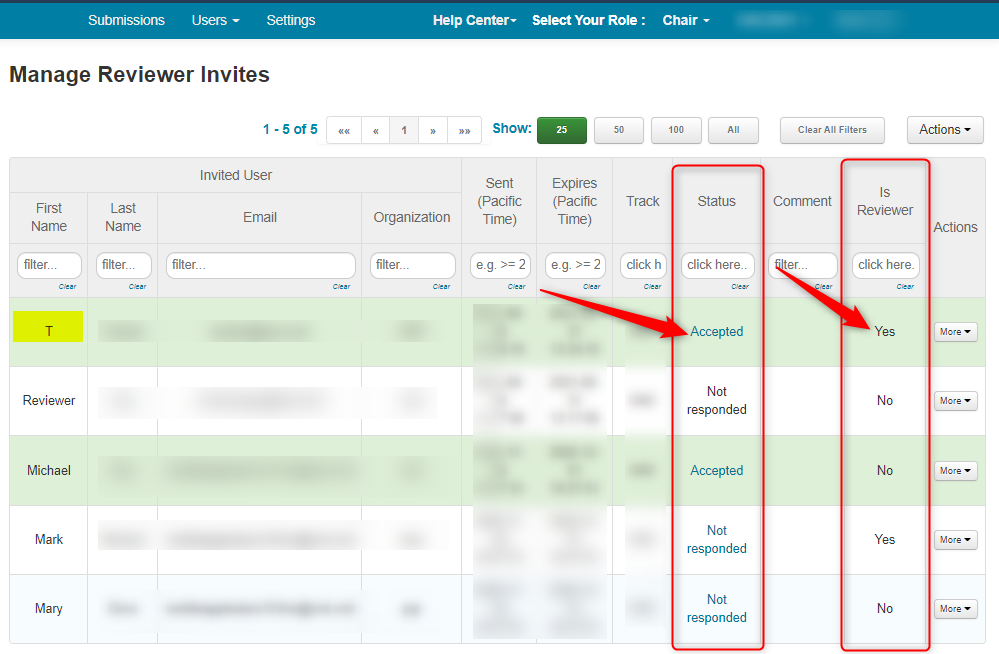Clear the Expires time filter
999x654 pixels.
[x=592, y=287]
